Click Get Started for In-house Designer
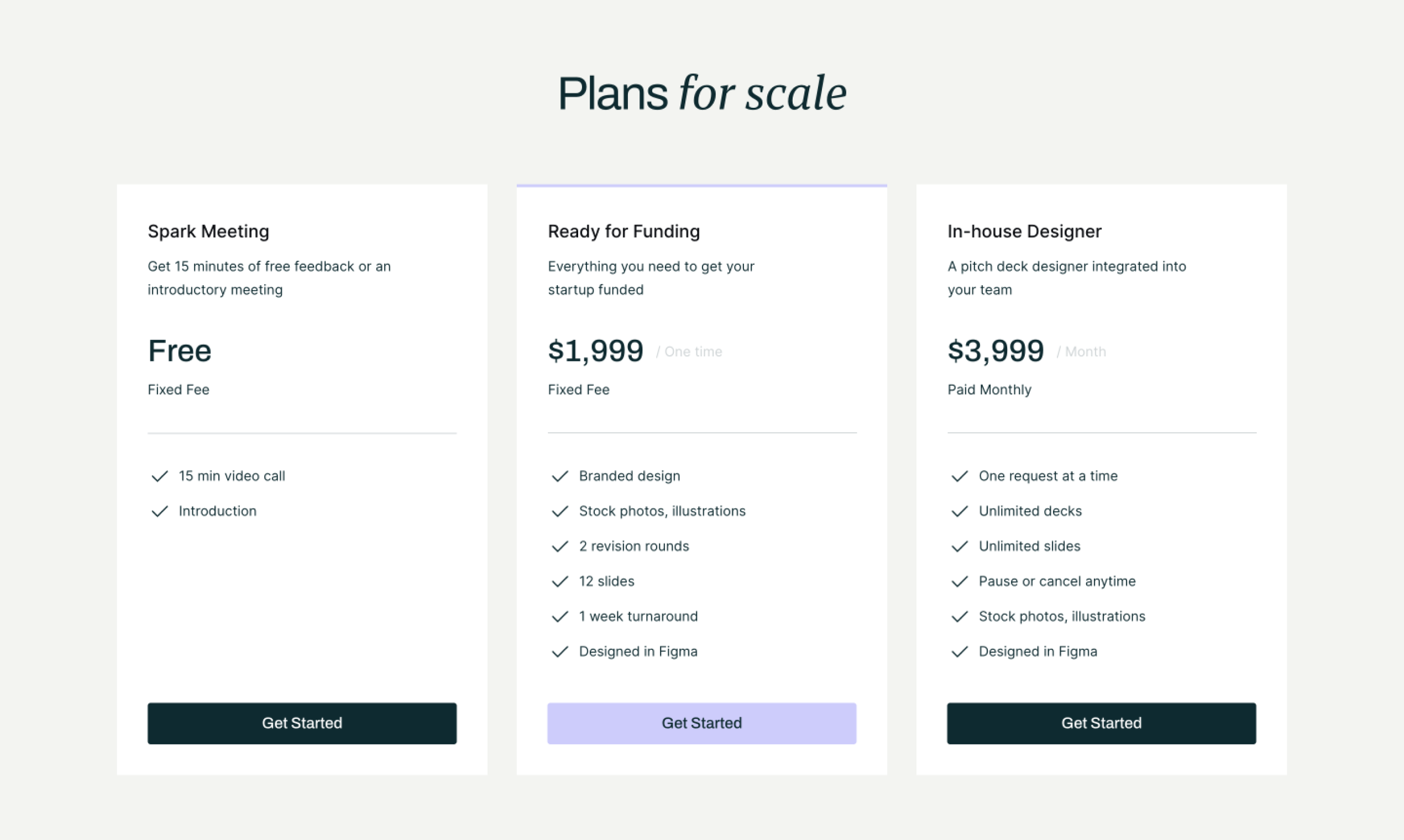The image size is (1404, 840). click(1101, 723)
